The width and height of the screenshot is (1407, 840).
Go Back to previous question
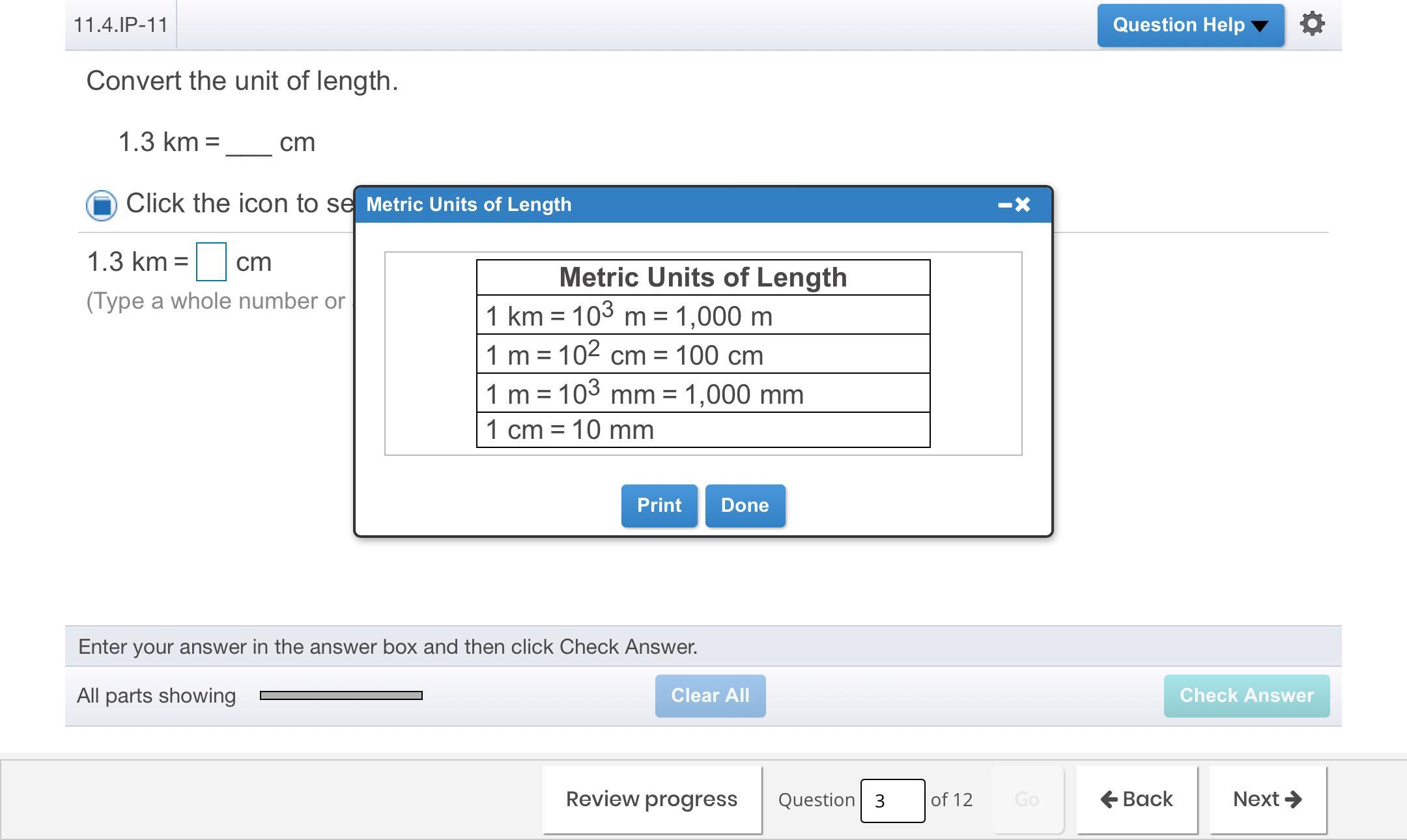coord(1137,799)
